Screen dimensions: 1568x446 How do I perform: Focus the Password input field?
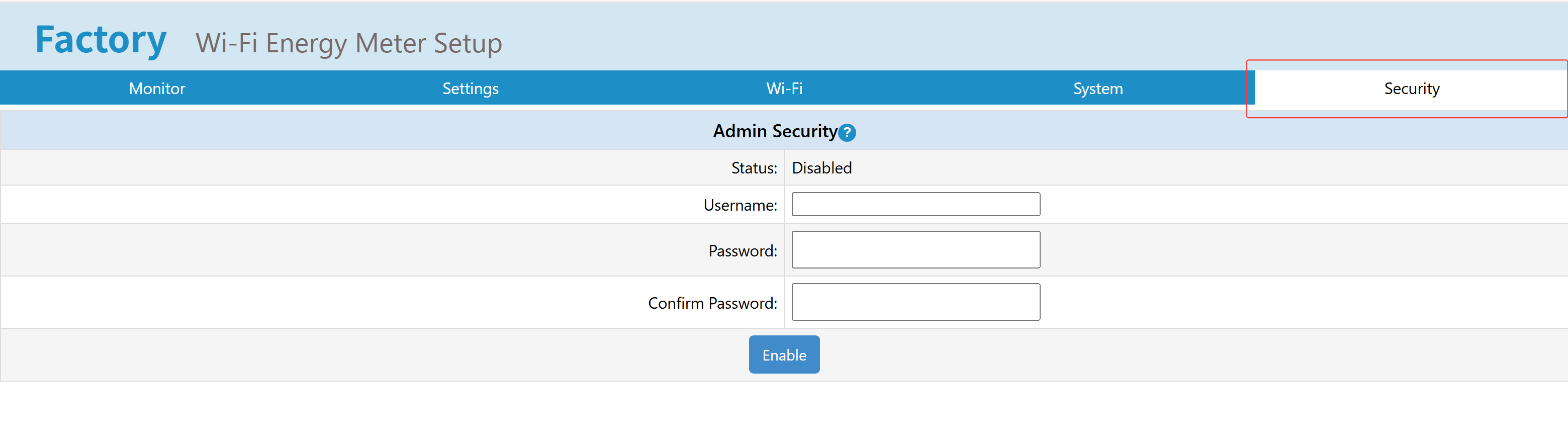(x=915, y=249)
